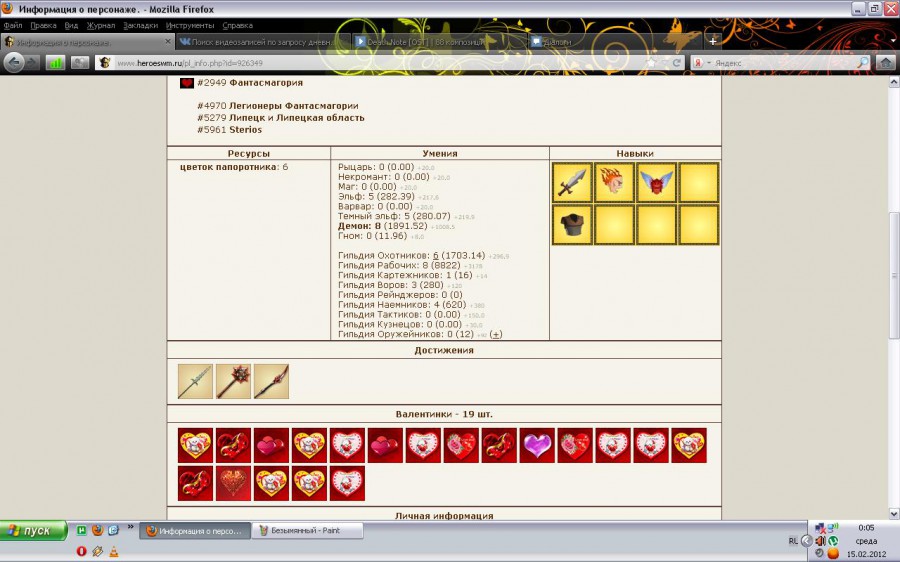The width and height of the screenshot is (900, 562).
Task: Click the Windows пуск Start button
Action: 35,530
